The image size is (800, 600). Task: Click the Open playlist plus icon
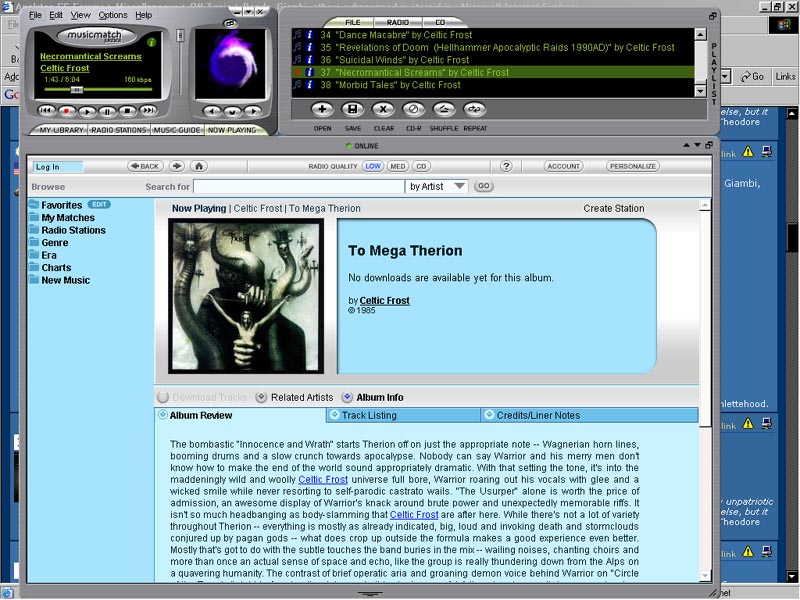[x=322, y=109]
